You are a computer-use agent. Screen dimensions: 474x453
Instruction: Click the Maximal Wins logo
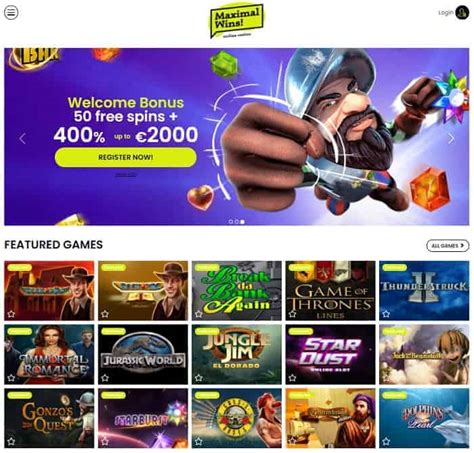coord(237,21)
